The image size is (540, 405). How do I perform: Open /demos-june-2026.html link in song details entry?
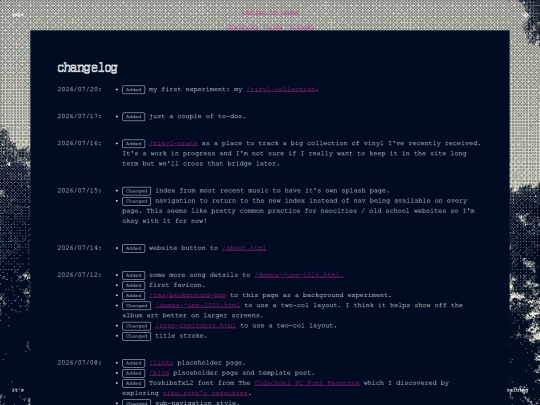pyautogui.click(x=299, y=275)
